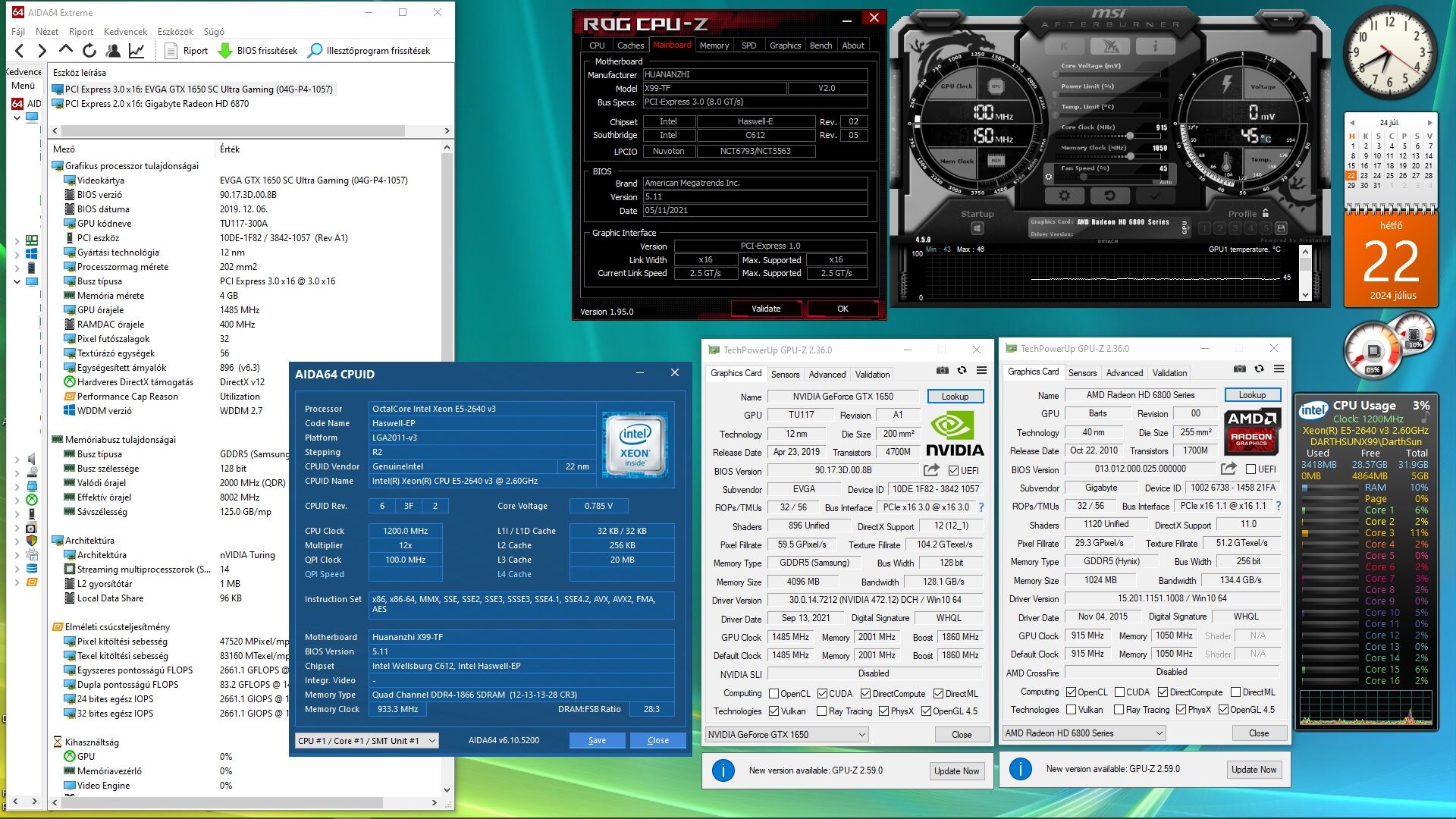The height and width of the screenshot is (819, 1456).
Task: Click Riport toolbar button in AIDA64
Action: (187, 51)
